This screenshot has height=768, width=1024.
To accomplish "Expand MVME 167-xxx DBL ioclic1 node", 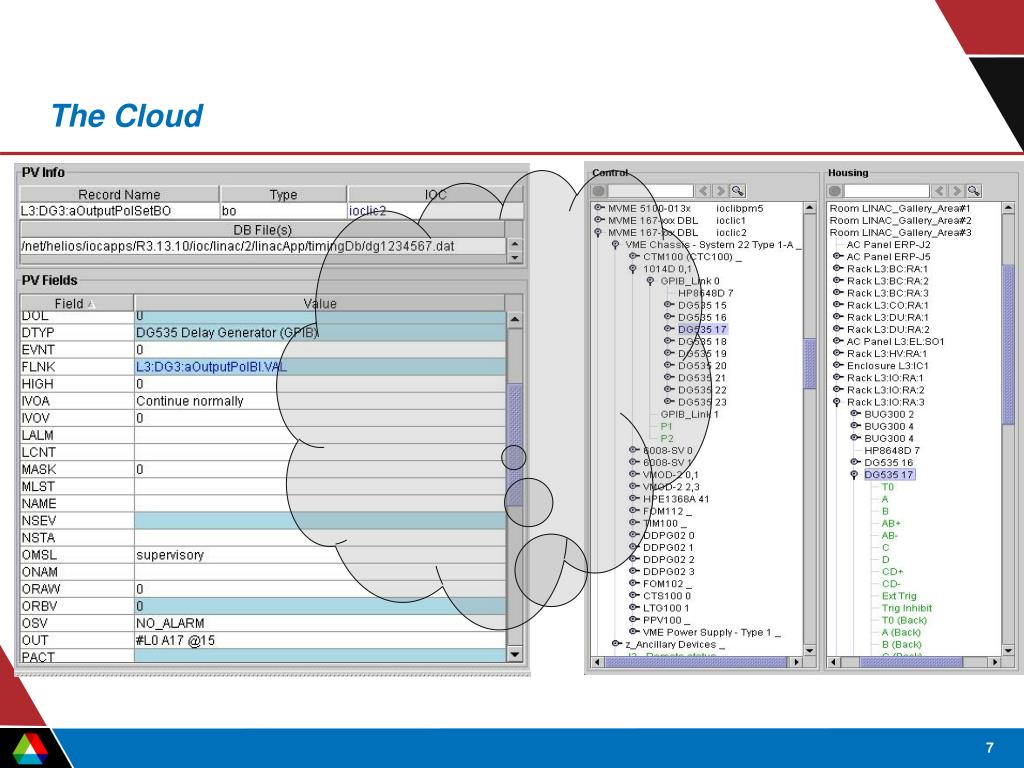I will 598,220.
